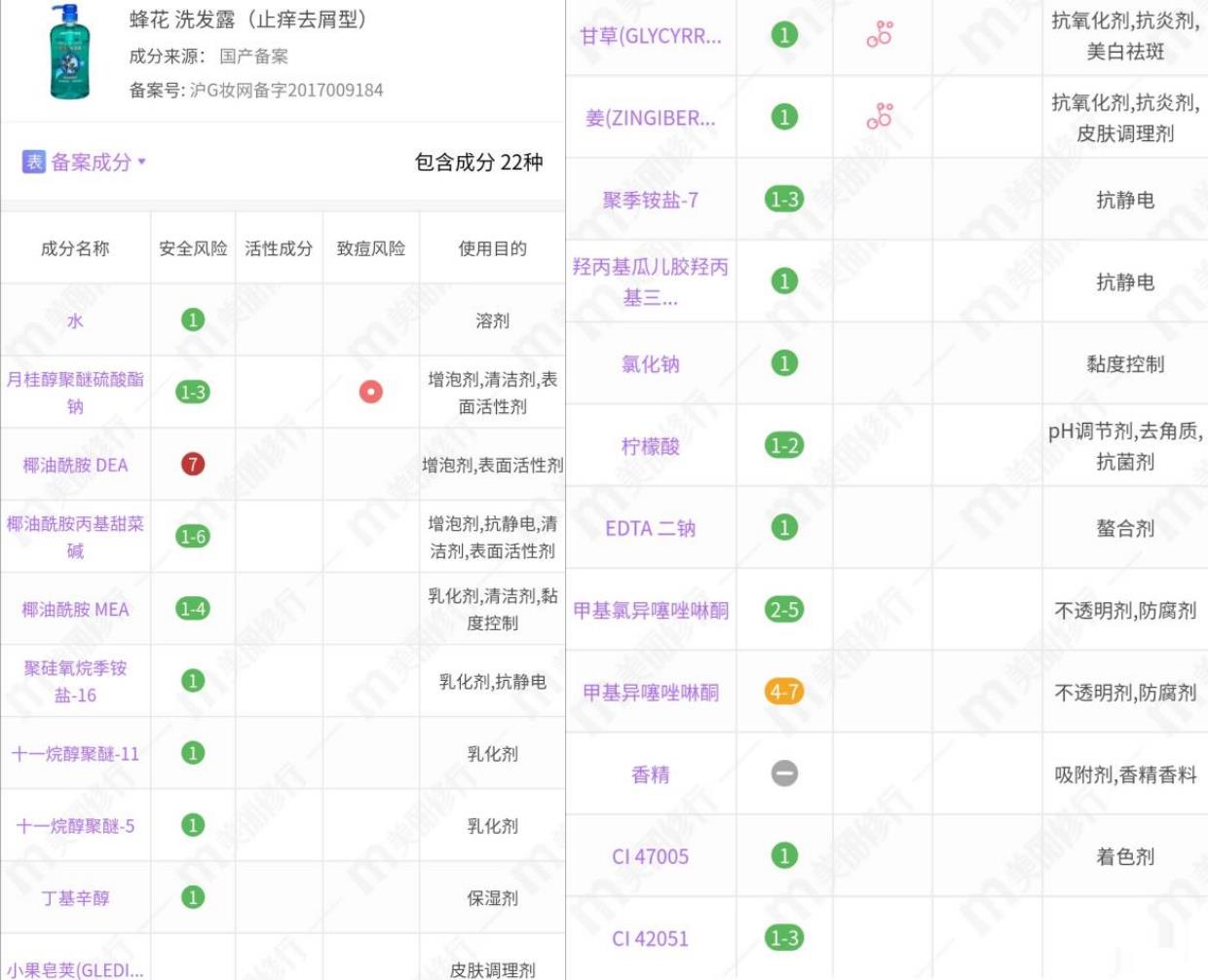Open ingredient link 十一烷醇聚醚-11
The width and height of the screenshot is (1208, 980).
75,754
